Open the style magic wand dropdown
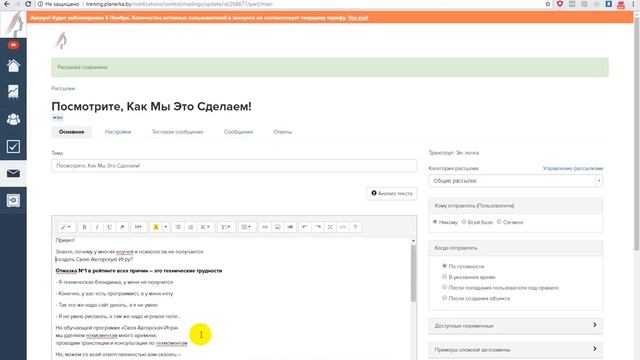The width and height of the screenshot is (640, 360). pos(66,227)
